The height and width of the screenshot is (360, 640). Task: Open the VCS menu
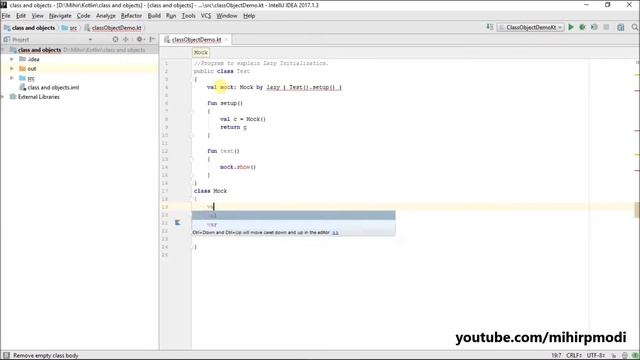click(x=206, y=16)
